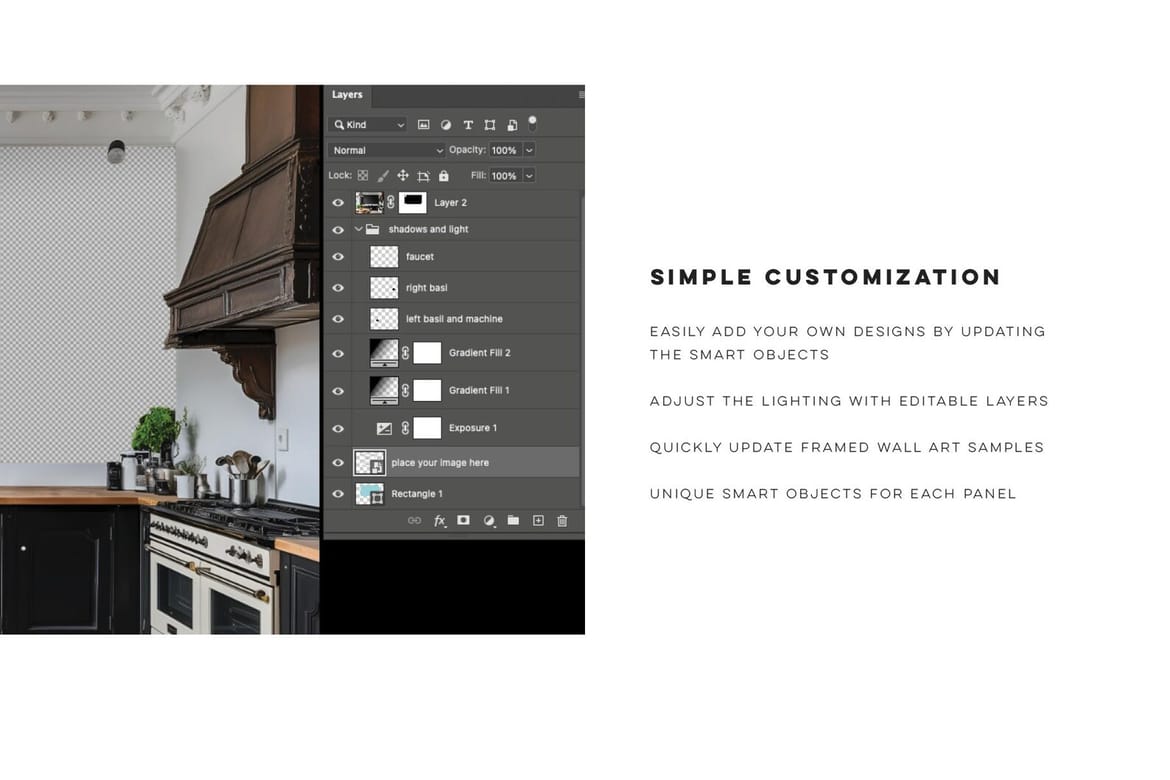This screenshot has height=780, width=1170.
Task: Collapse the shadows and light group
Action: [x=358, y=229]
